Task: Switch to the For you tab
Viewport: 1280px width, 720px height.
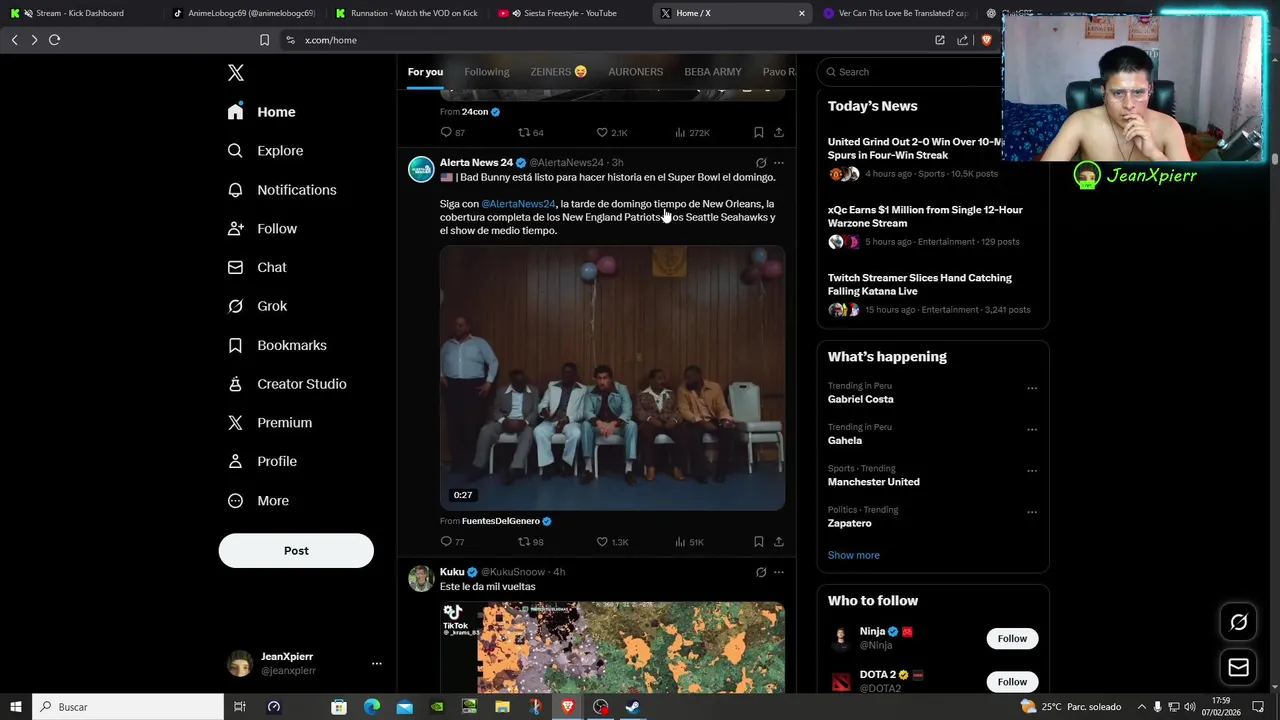Action: (425, 72)
